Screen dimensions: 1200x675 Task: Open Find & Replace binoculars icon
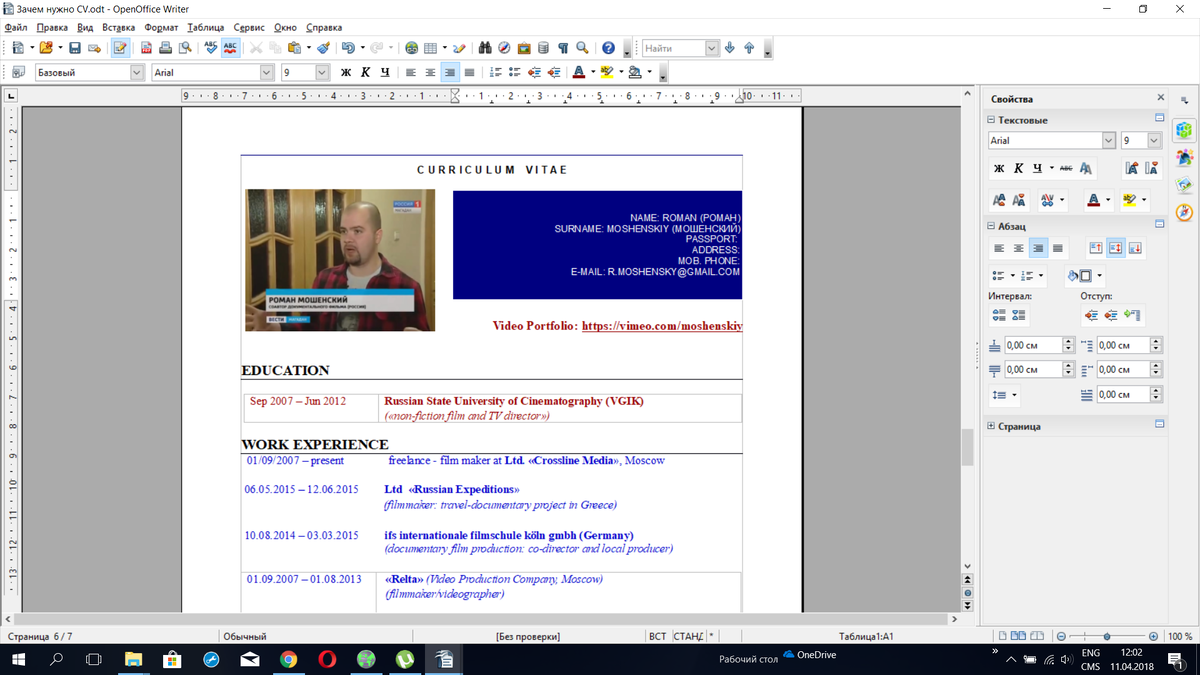486,48
